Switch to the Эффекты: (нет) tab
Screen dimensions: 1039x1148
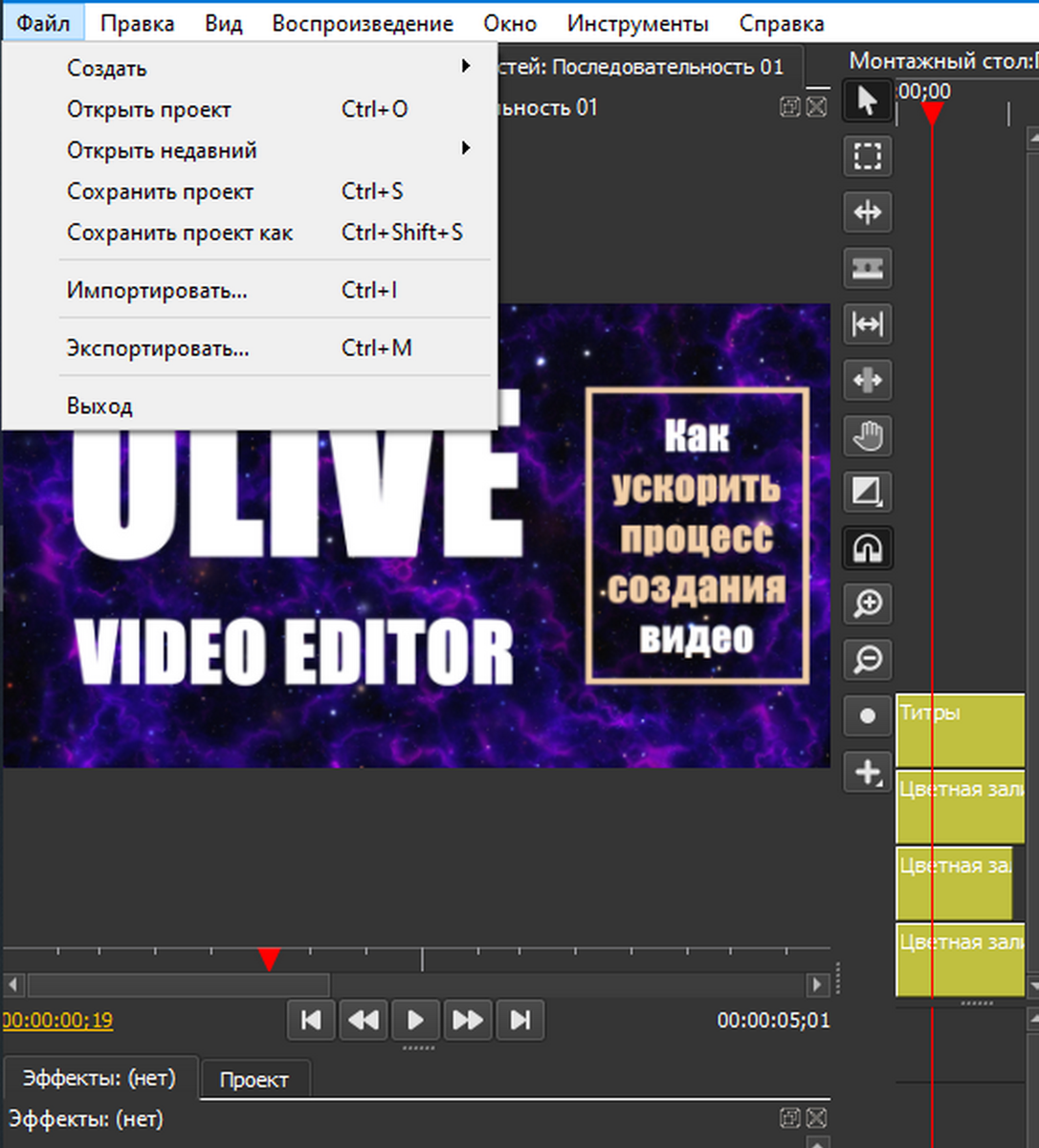click(x=99, y=1078)
